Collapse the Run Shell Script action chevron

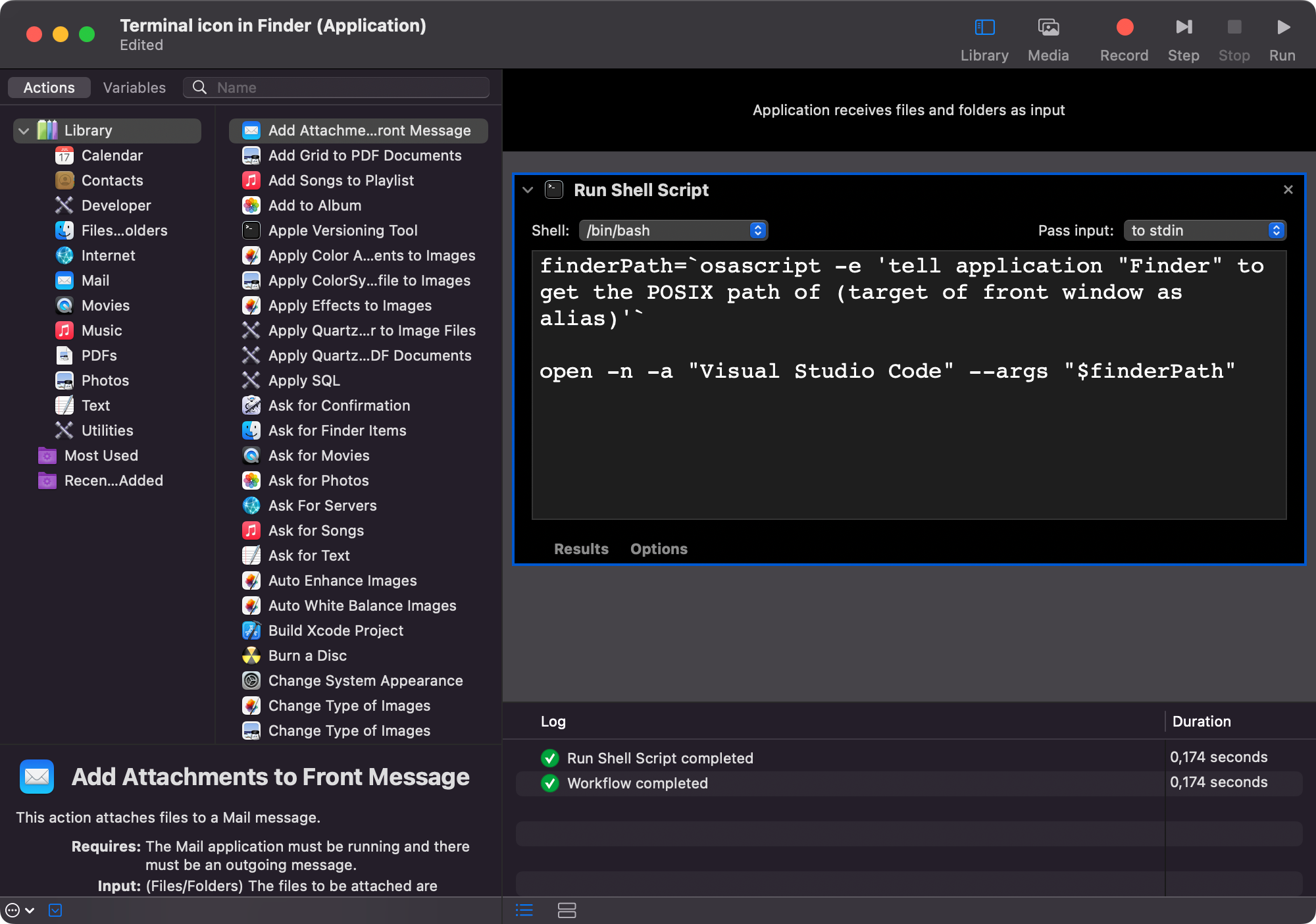pyautogui.click(x=528, y=190)
